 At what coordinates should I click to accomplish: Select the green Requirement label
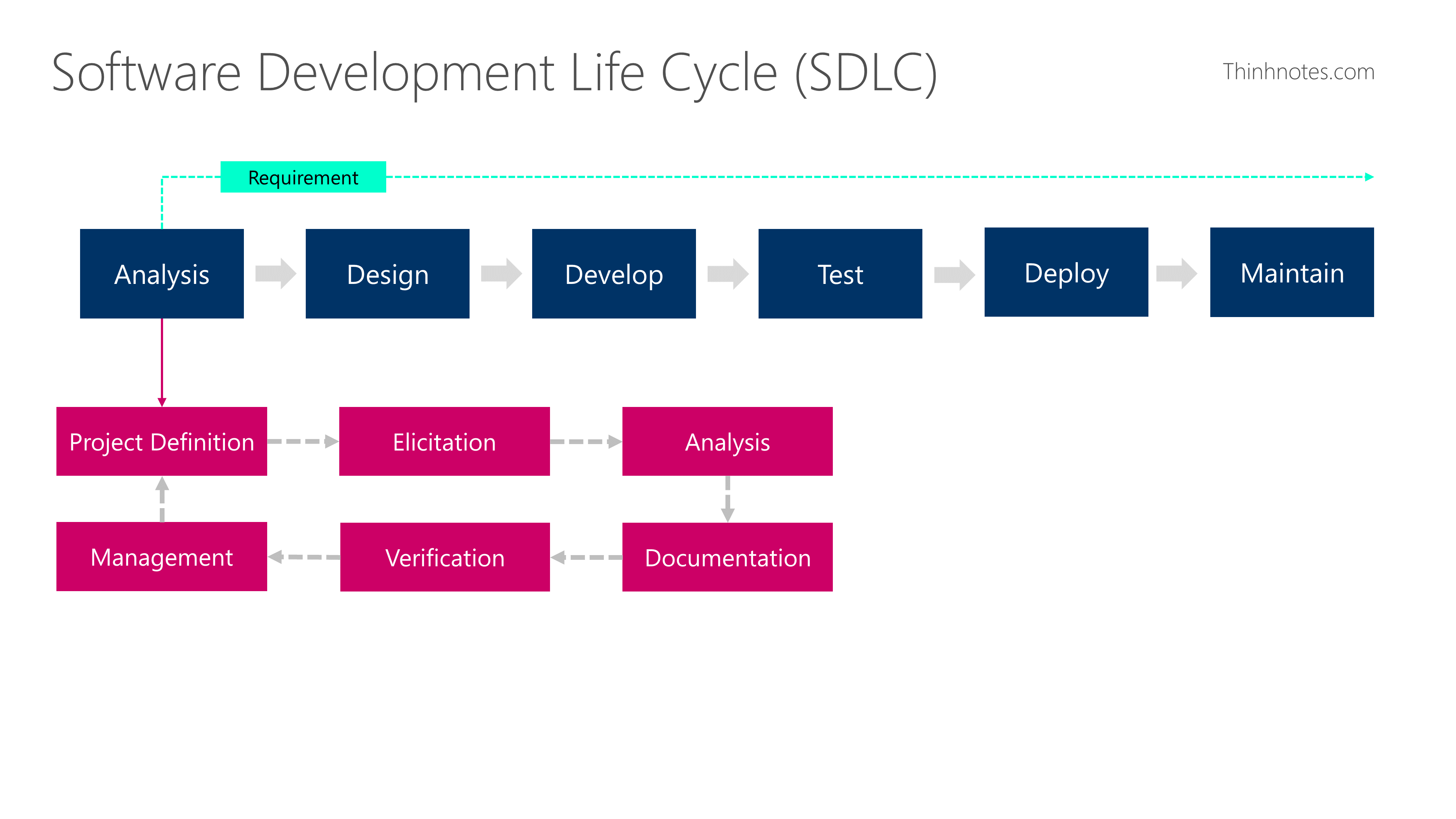(303, 178)
